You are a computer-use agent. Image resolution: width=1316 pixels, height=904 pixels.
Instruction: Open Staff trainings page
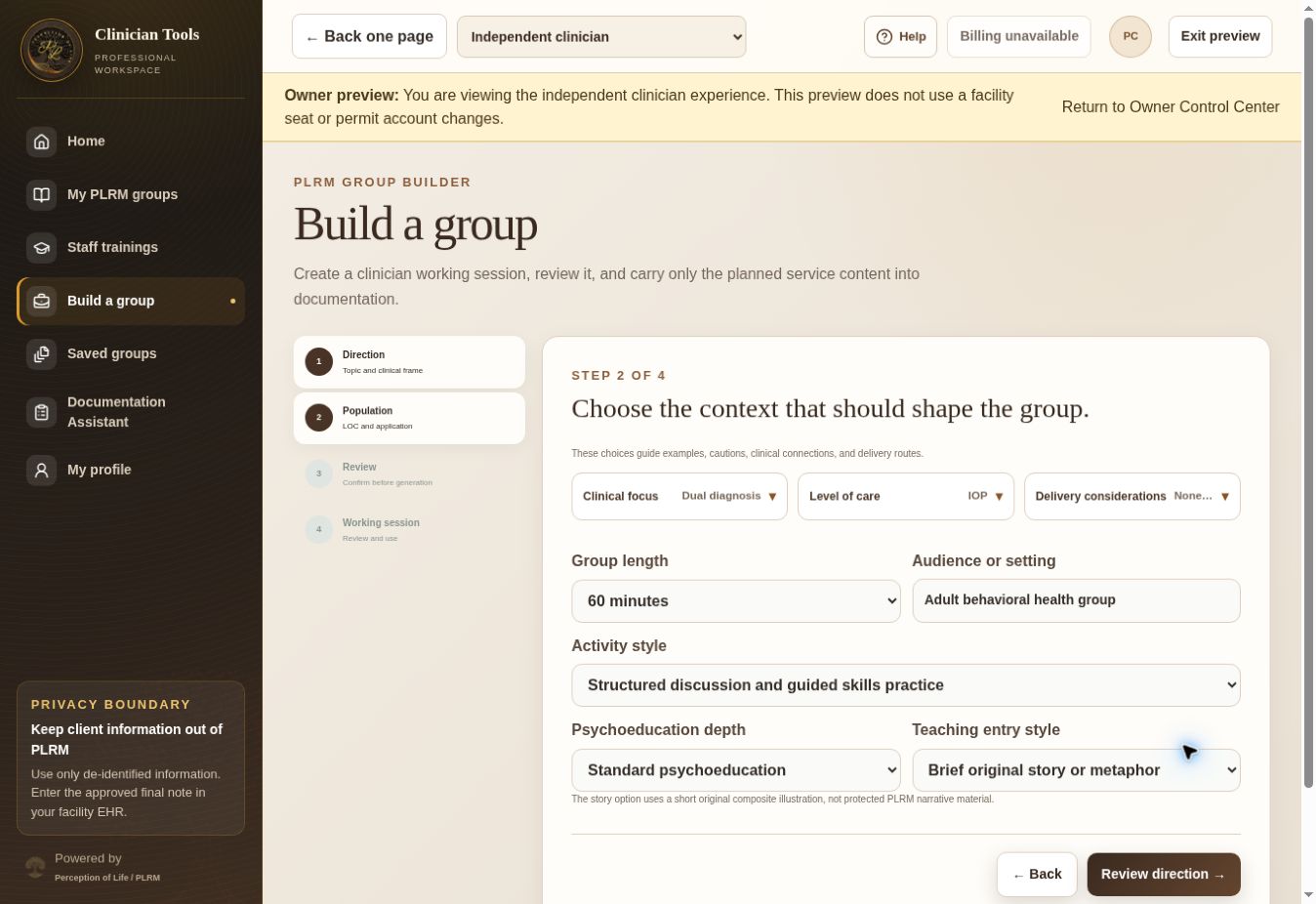click(x=131, y=248)
